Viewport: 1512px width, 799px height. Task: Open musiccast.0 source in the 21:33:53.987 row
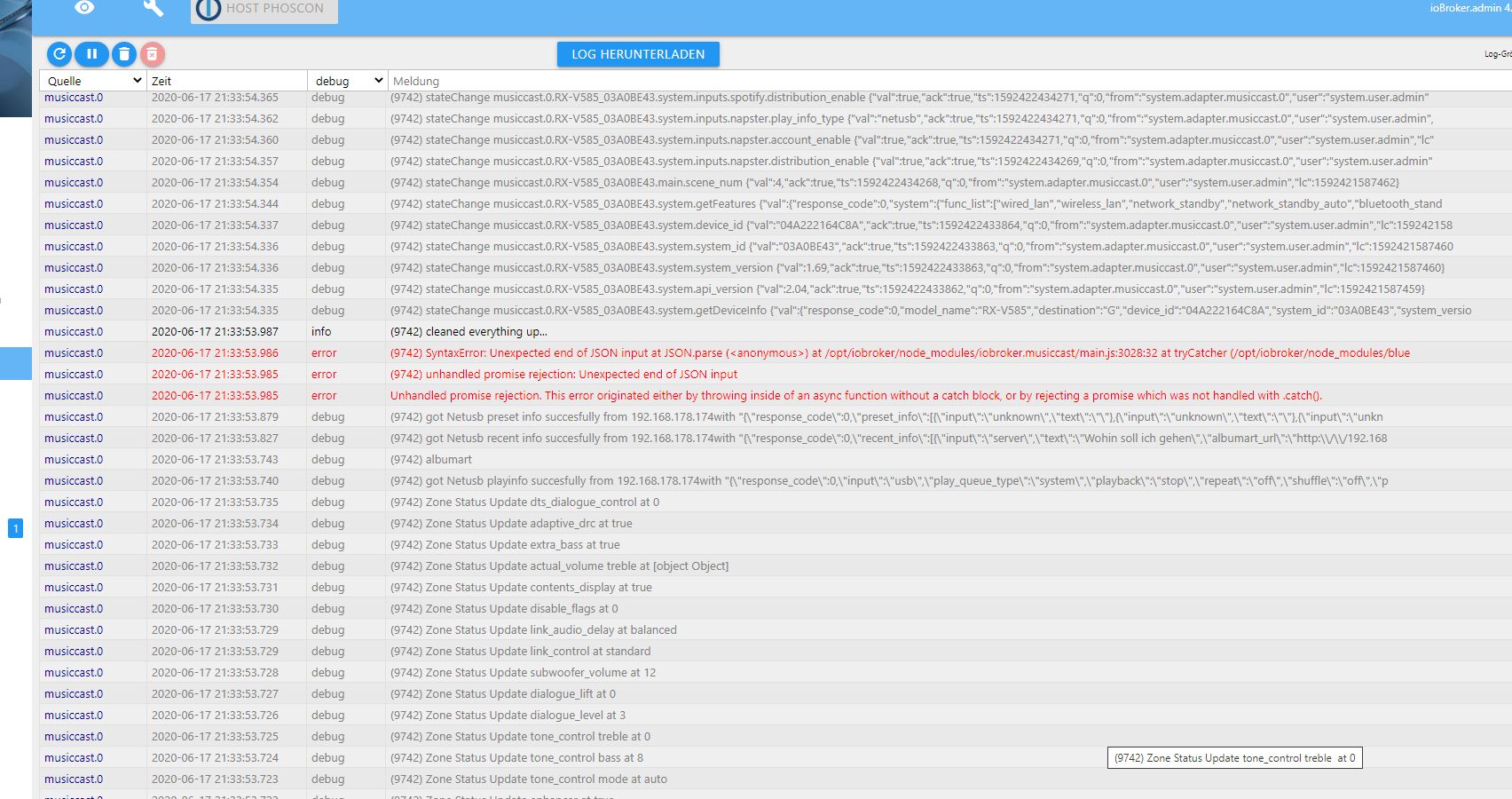(74, 332)
